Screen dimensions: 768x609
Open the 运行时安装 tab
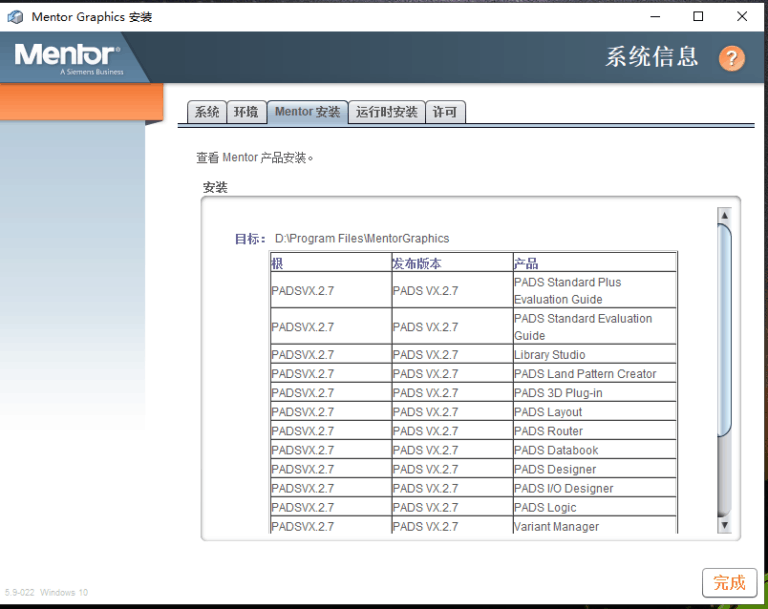click(x=386, y=112)
